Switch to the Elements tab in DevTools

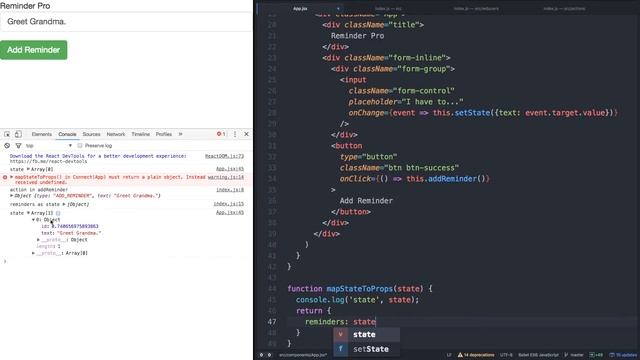(42, 134)
